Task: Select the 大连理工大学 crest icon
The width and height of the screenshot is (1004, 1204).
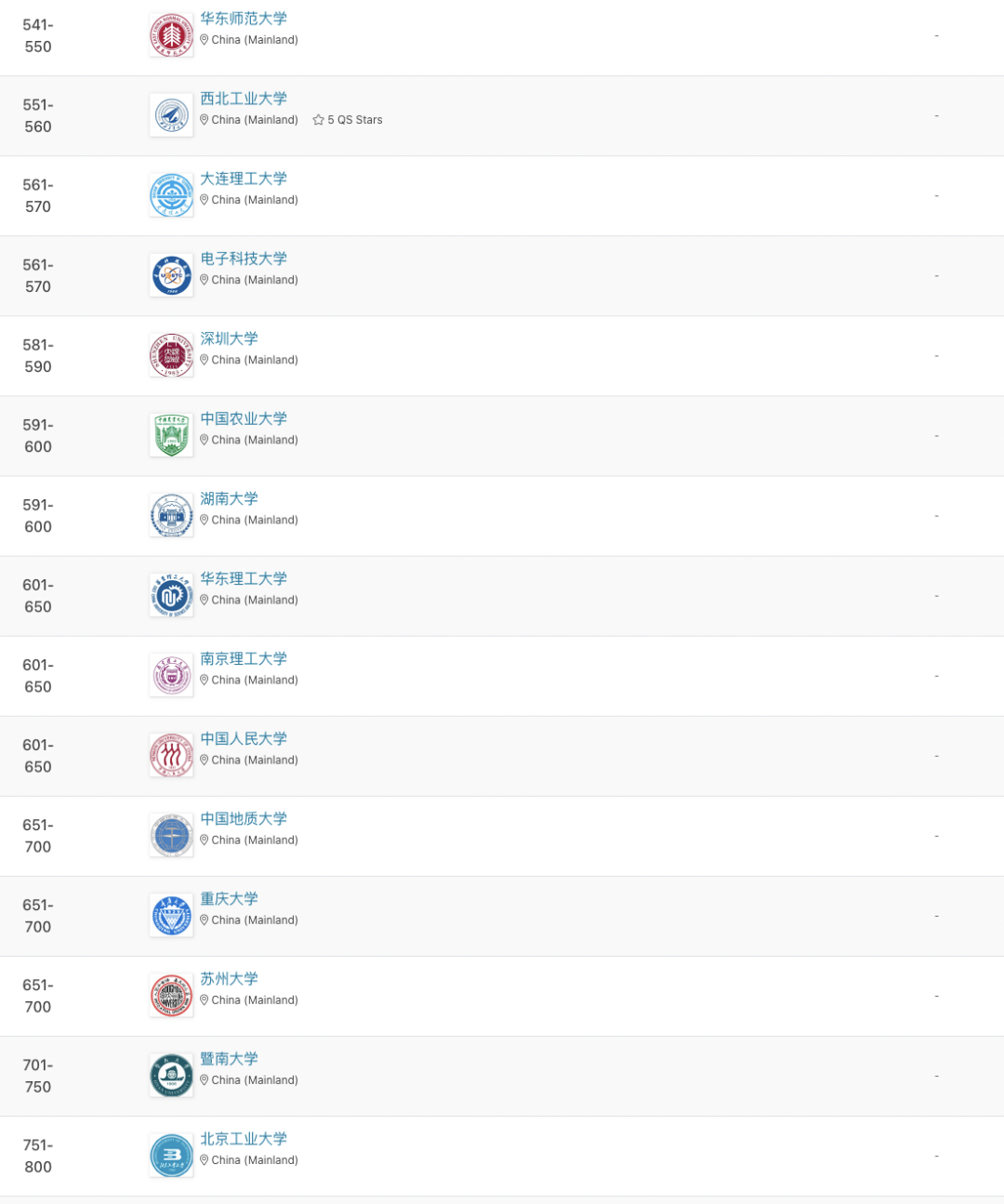Action: (x=171, y=196)
